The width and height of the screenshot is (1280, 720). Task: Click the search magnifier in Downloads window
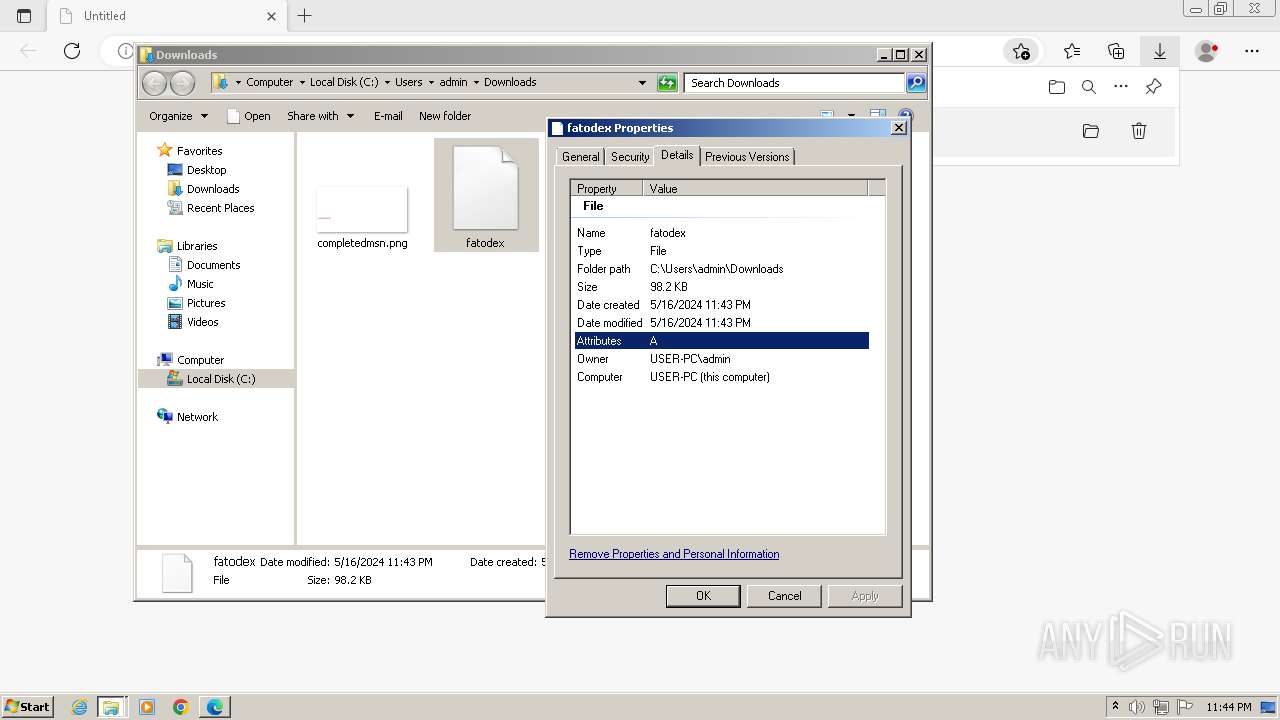click(916, 83)
